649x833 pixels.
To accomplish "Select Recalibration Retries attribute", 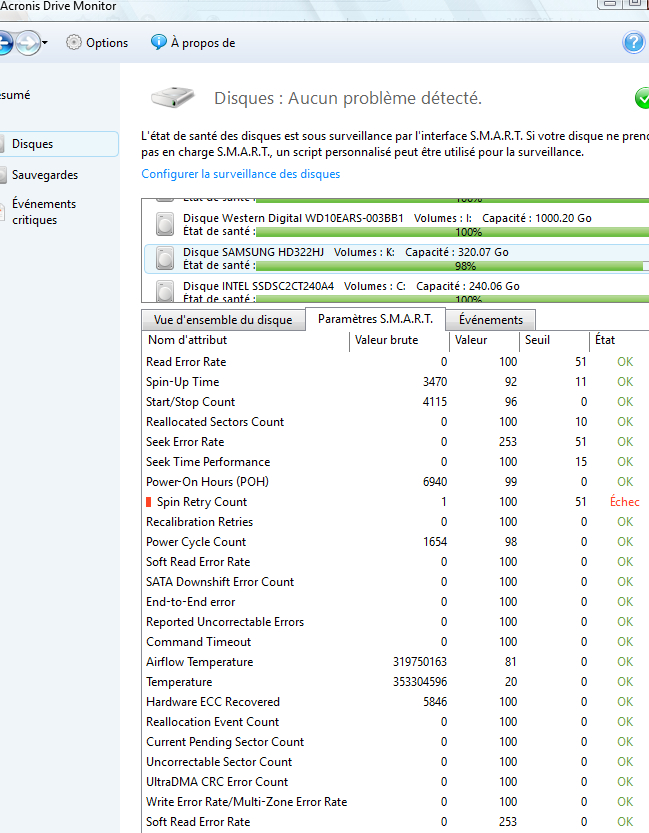I will point(199,522).
